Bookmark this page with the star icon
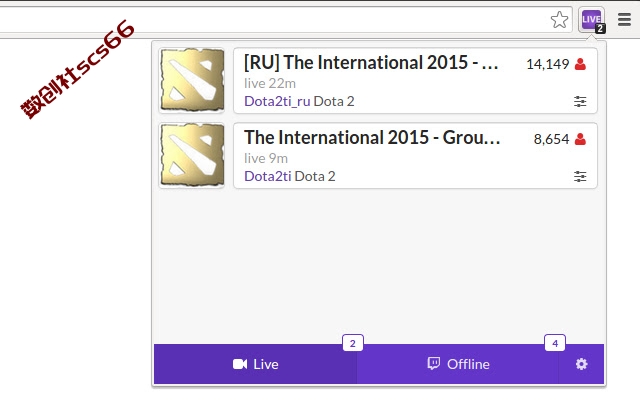The width and height of the screenshot is (640, 400). 559,20
